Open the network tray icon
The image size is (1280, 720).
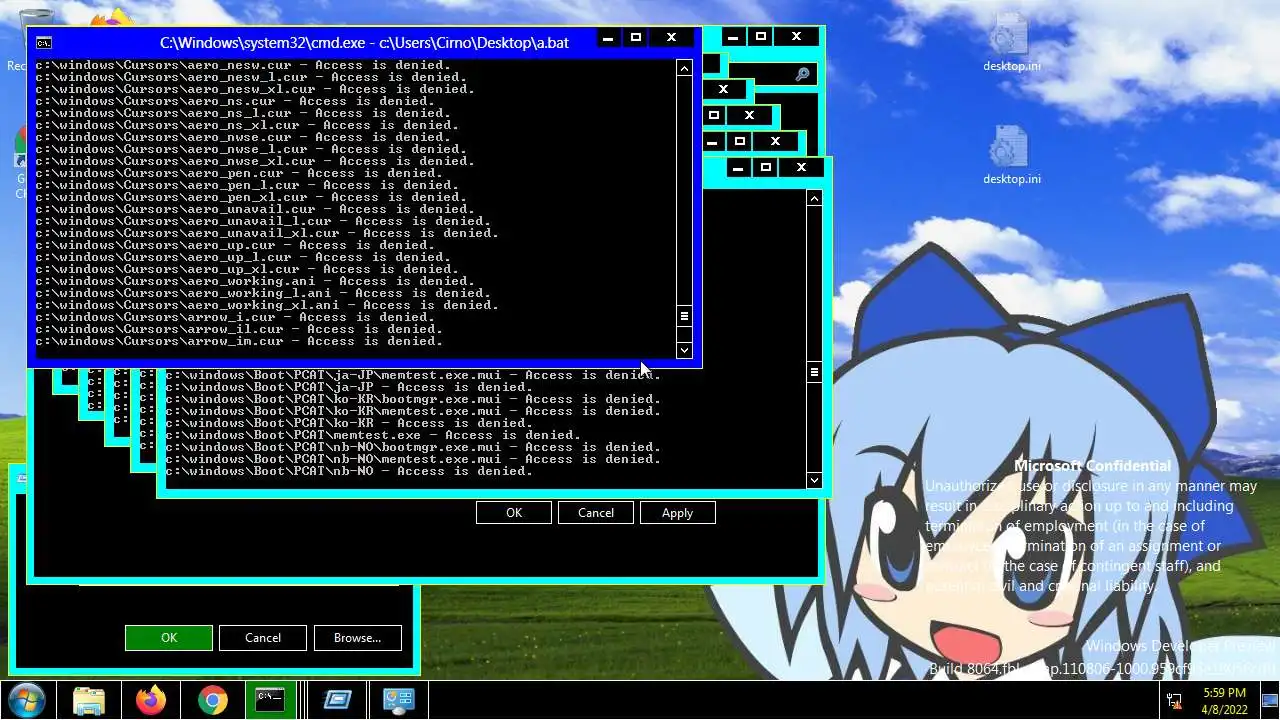1174,700
